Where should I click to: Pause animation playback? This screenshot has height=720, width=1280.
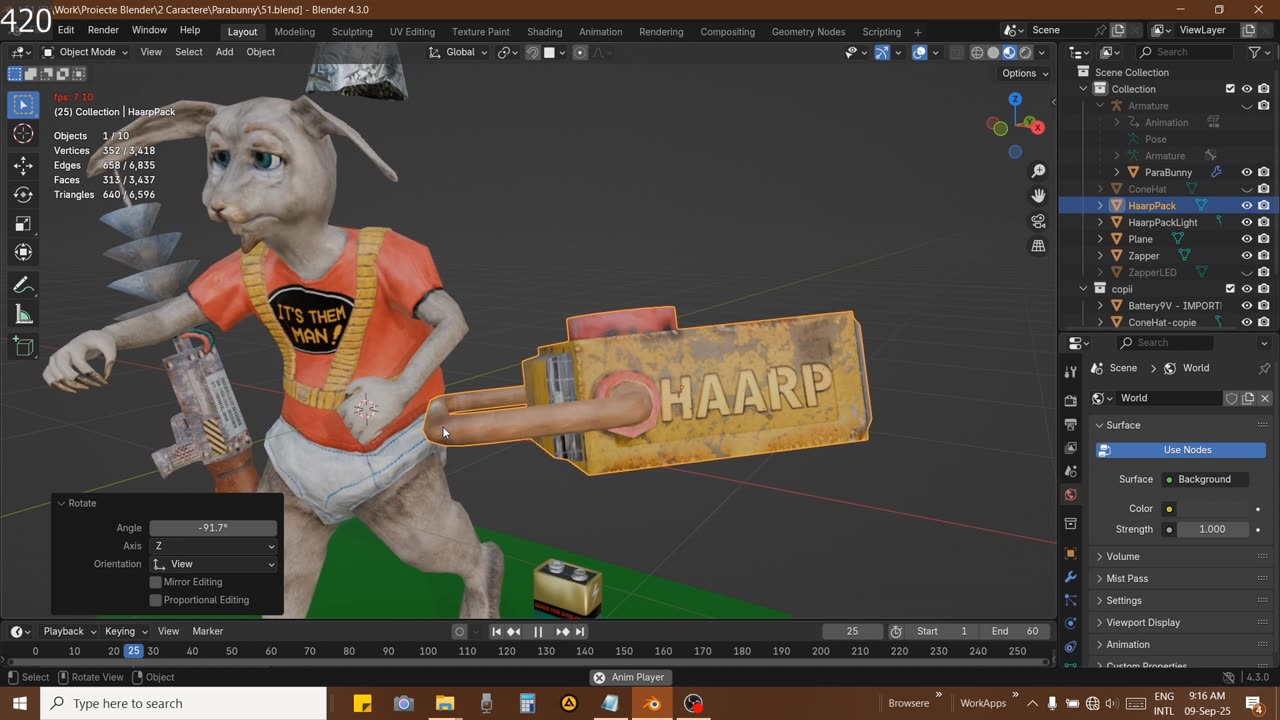(538, 631)
